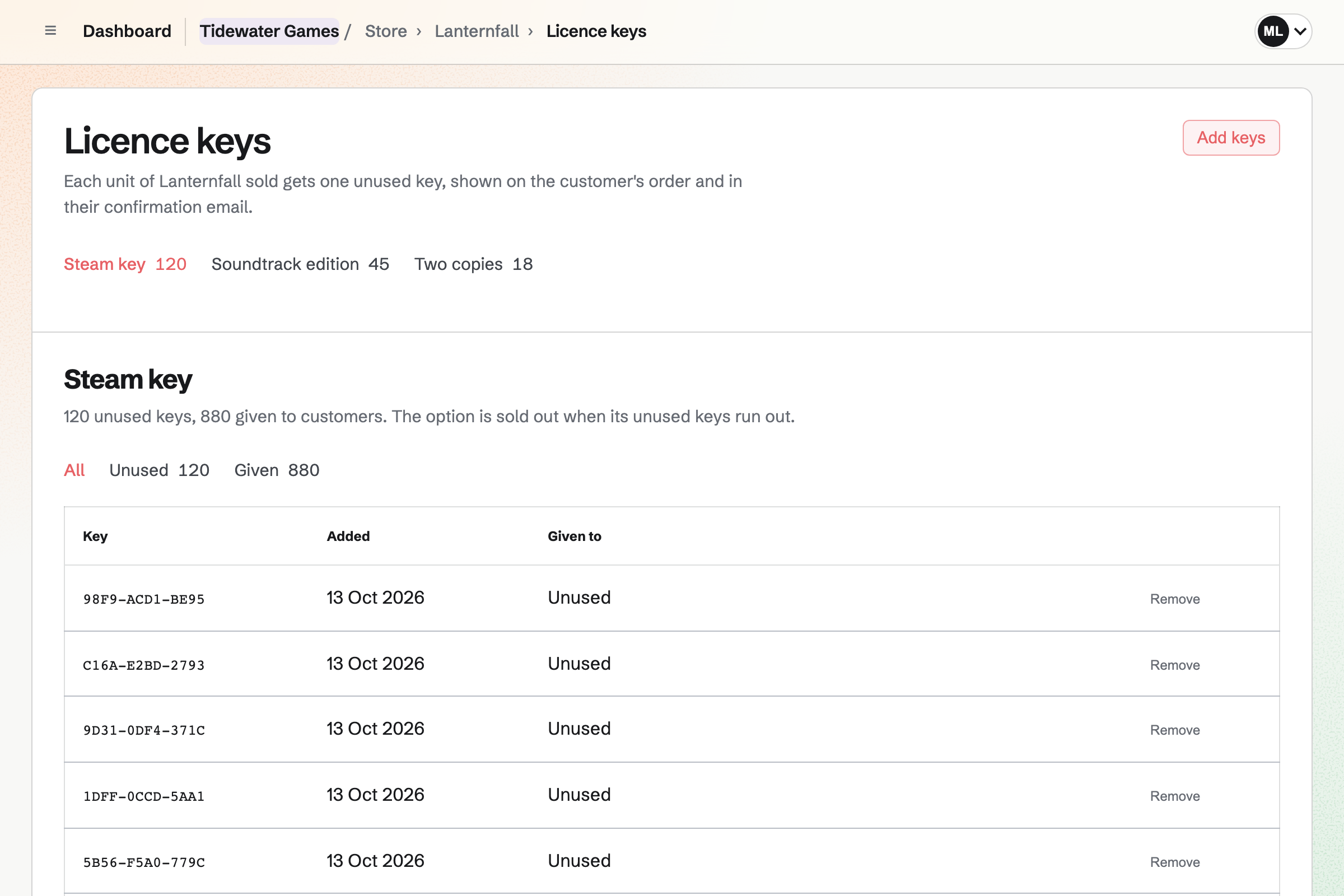Click the Licence keys breadcrumb
Image resolution: width=1344 pixels, height=896 pixels.
coord(596,31)
